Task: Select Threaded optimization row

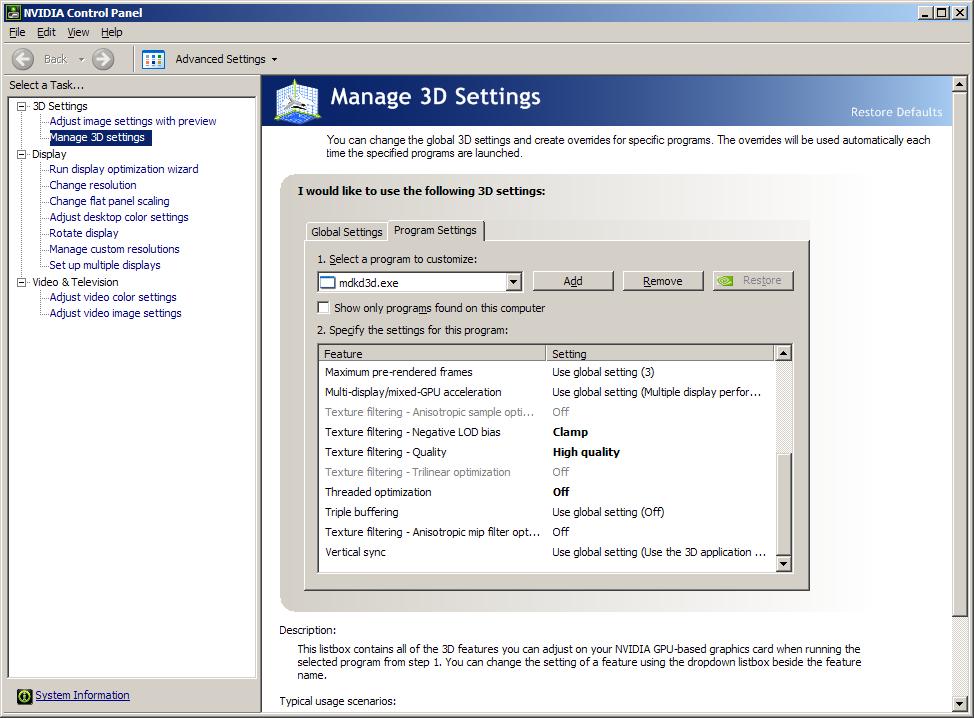Action: (x=547, y=492)
